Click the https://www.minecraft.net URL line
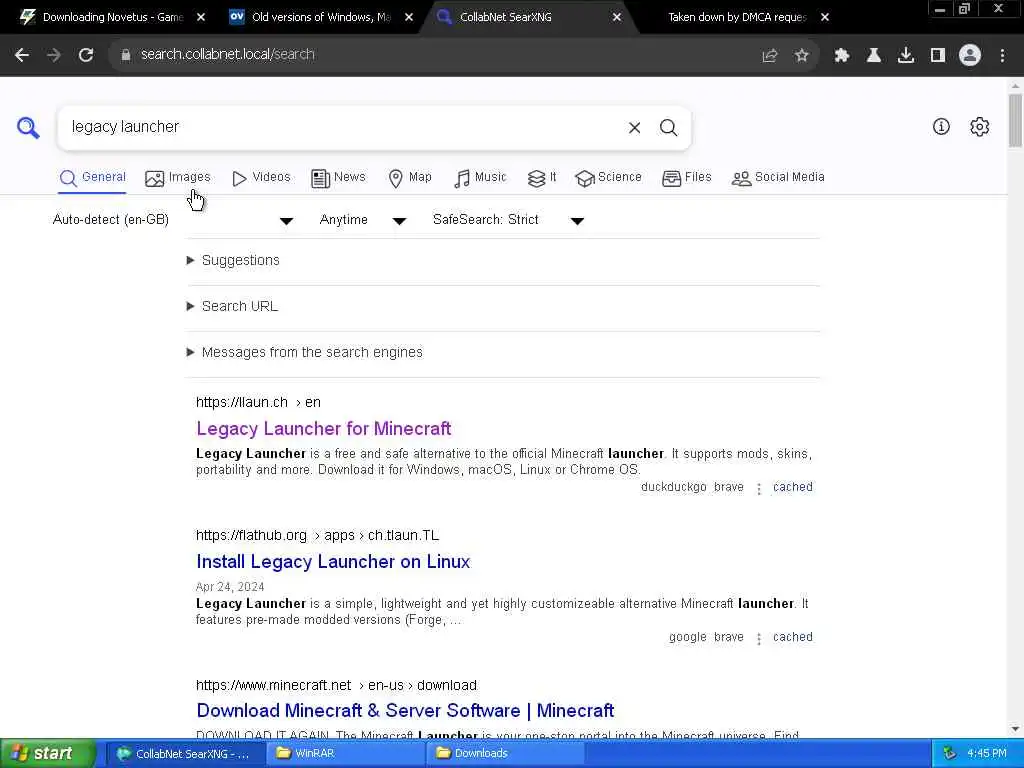 point(336,685)
